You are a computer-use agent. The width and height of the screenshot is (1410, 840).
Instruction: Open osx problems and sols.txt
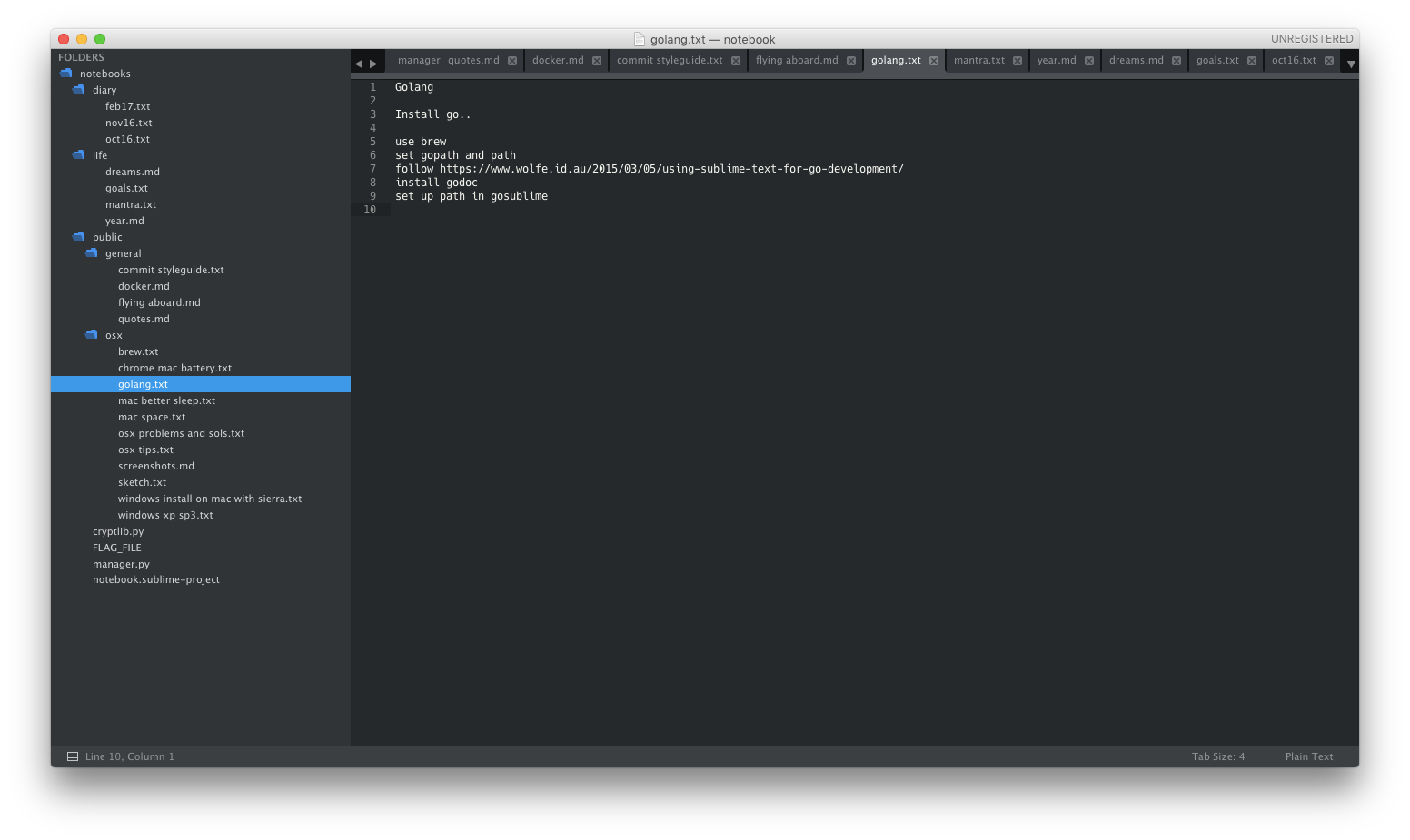point(181,433)
